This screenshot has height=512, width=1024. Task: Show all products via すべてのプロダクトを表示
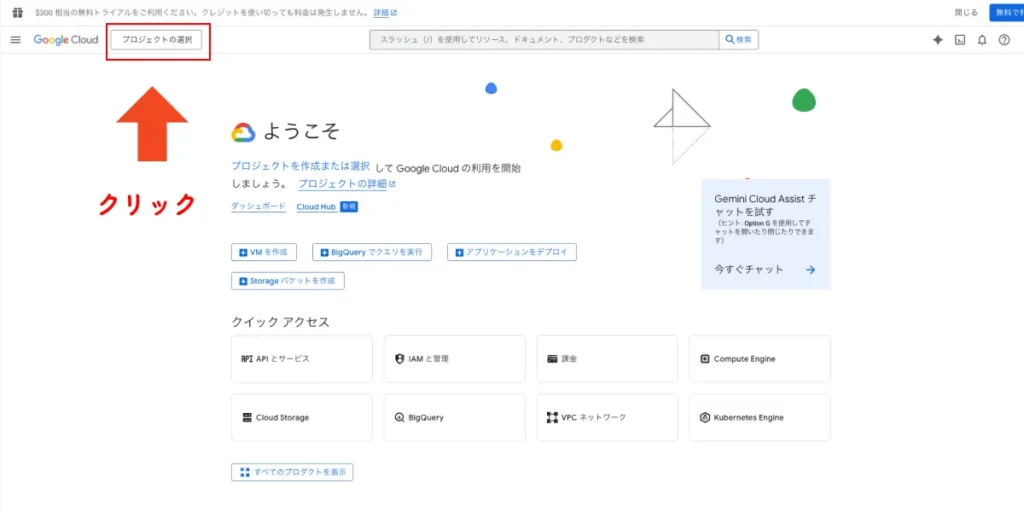point(292,472)
